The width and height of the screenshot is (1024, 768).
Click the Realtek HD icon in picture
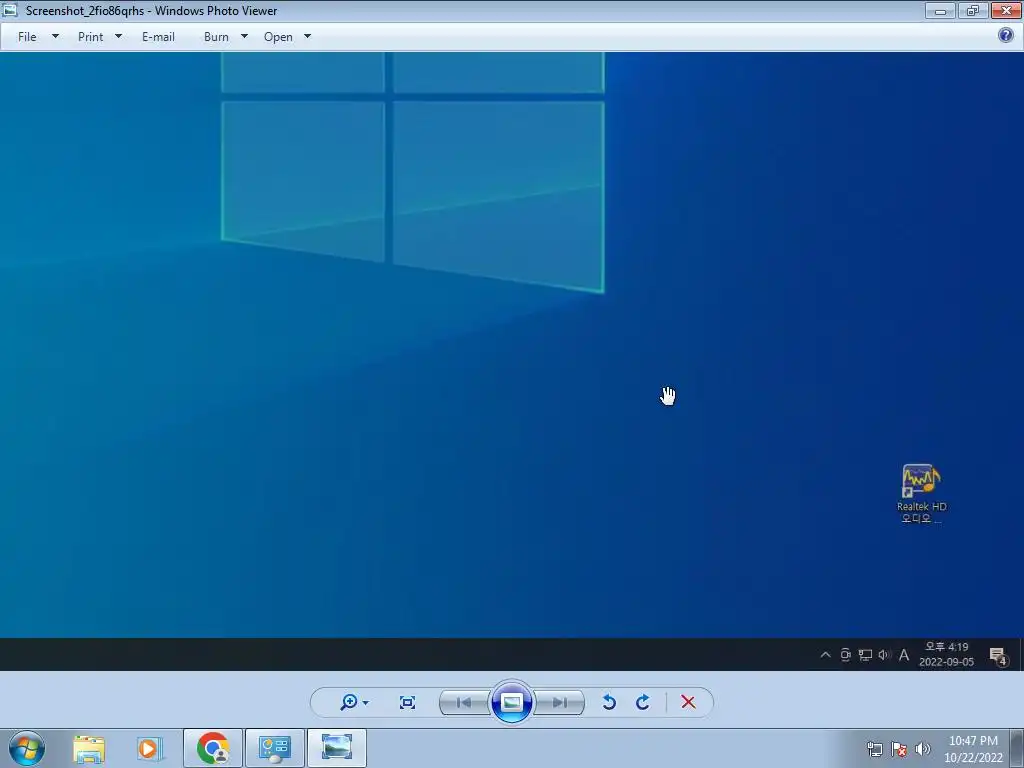pyautogui.click(x=921, y=493)
